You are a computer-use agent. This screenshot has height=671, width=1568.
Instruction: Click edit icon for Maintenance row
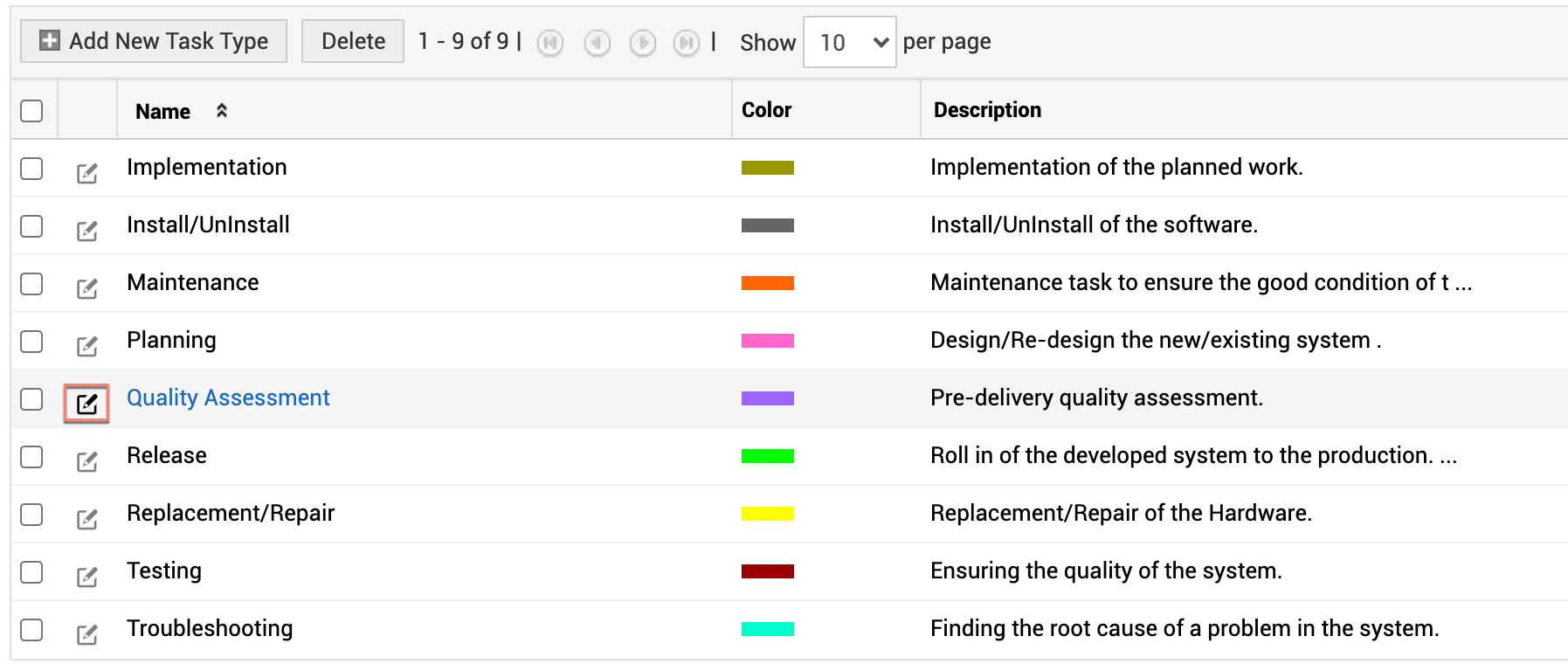pyautogui.click(x=86, y=288)
